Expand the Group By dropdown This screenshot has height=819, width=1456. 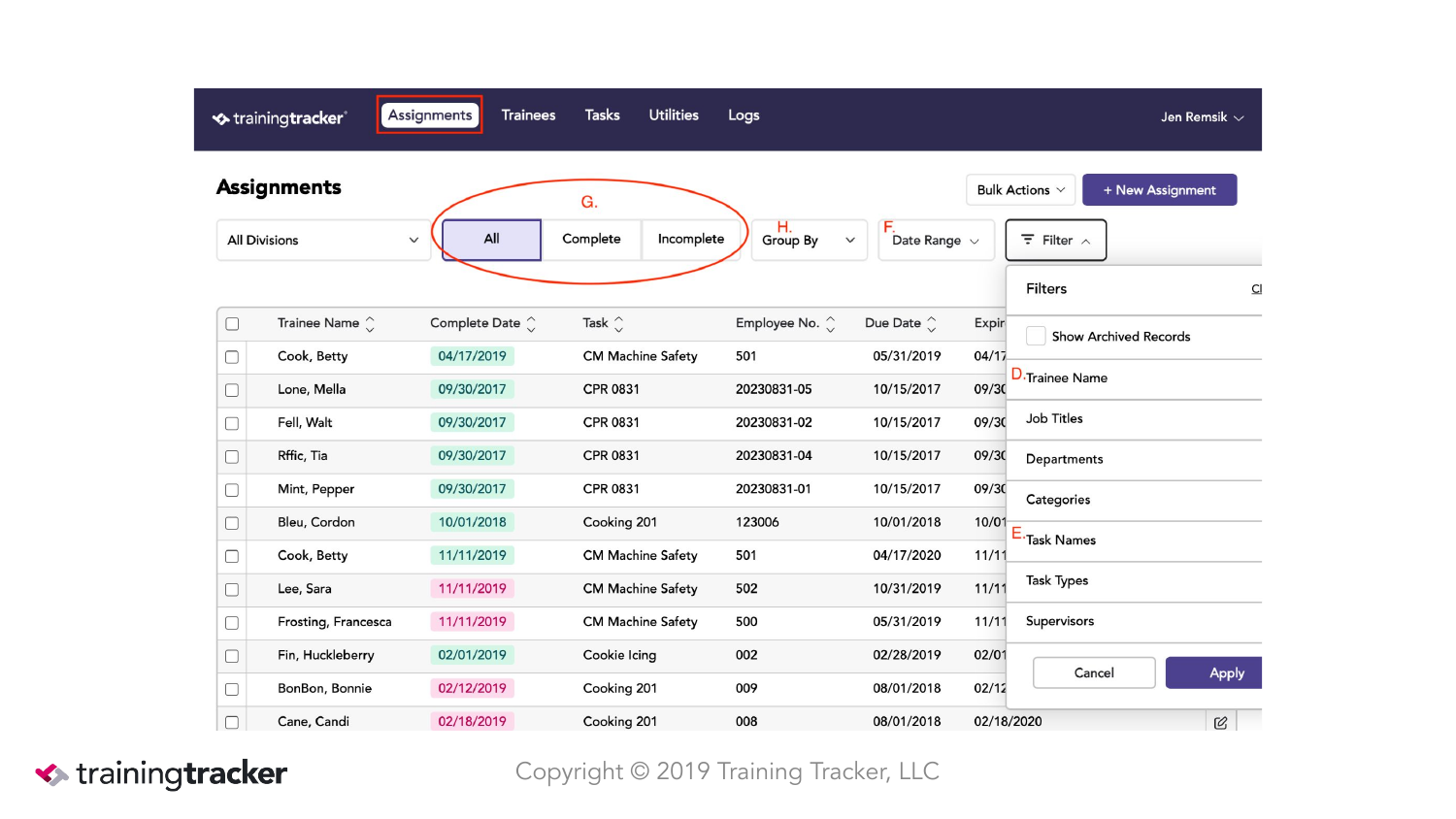[x=809, y=241]
